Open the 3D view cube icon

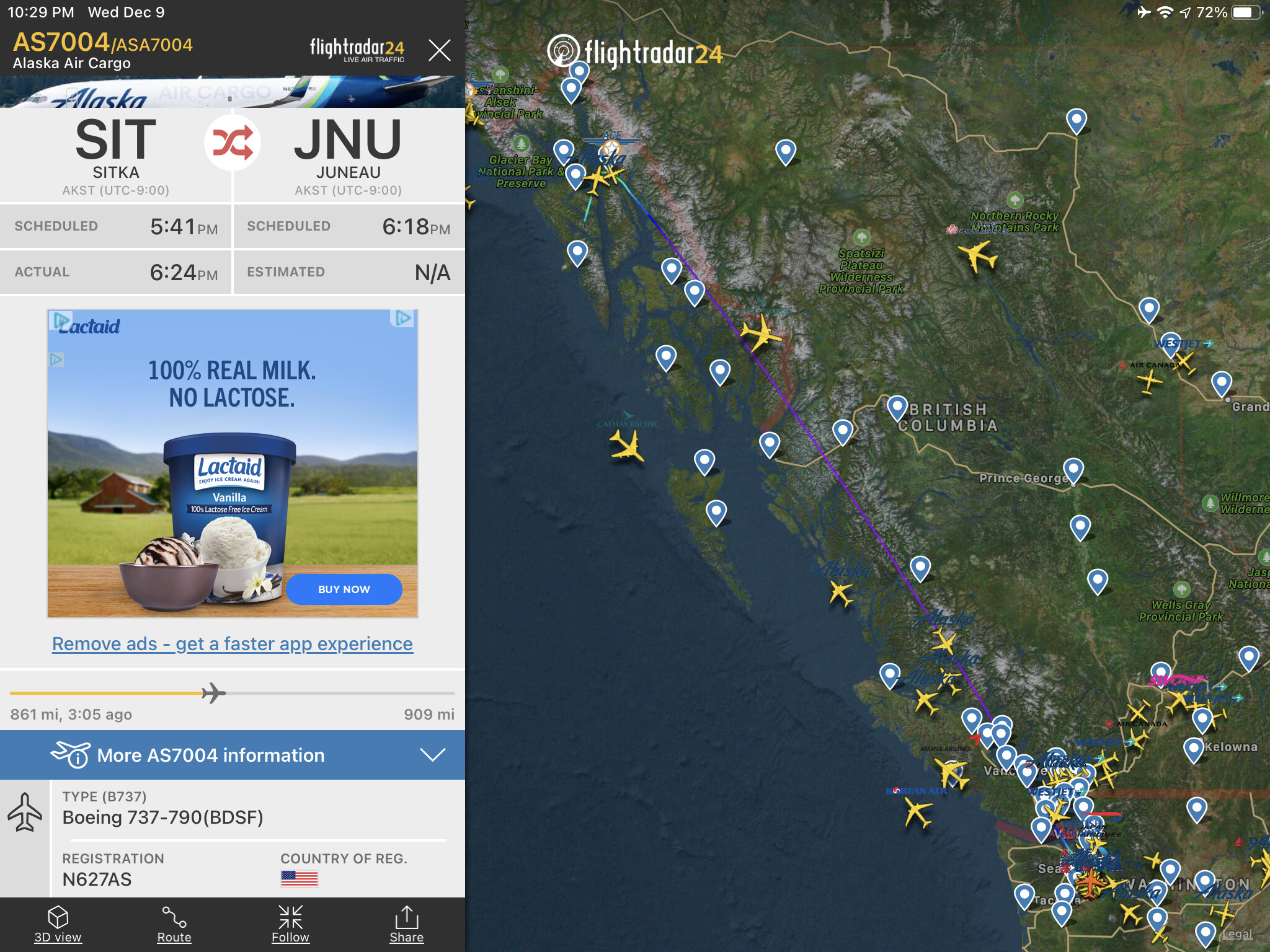pos(58,917)
